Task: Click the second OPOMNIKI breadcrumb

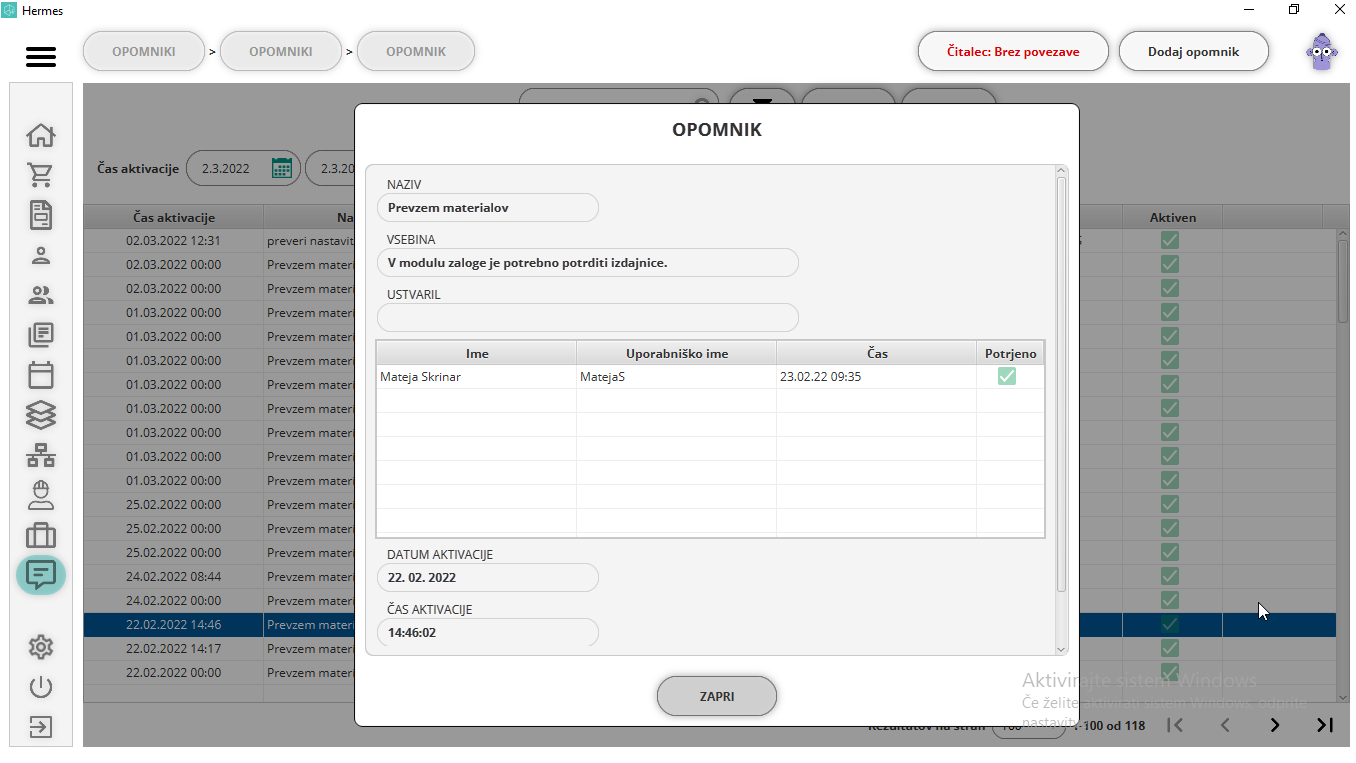Action: tap(281, 51)
